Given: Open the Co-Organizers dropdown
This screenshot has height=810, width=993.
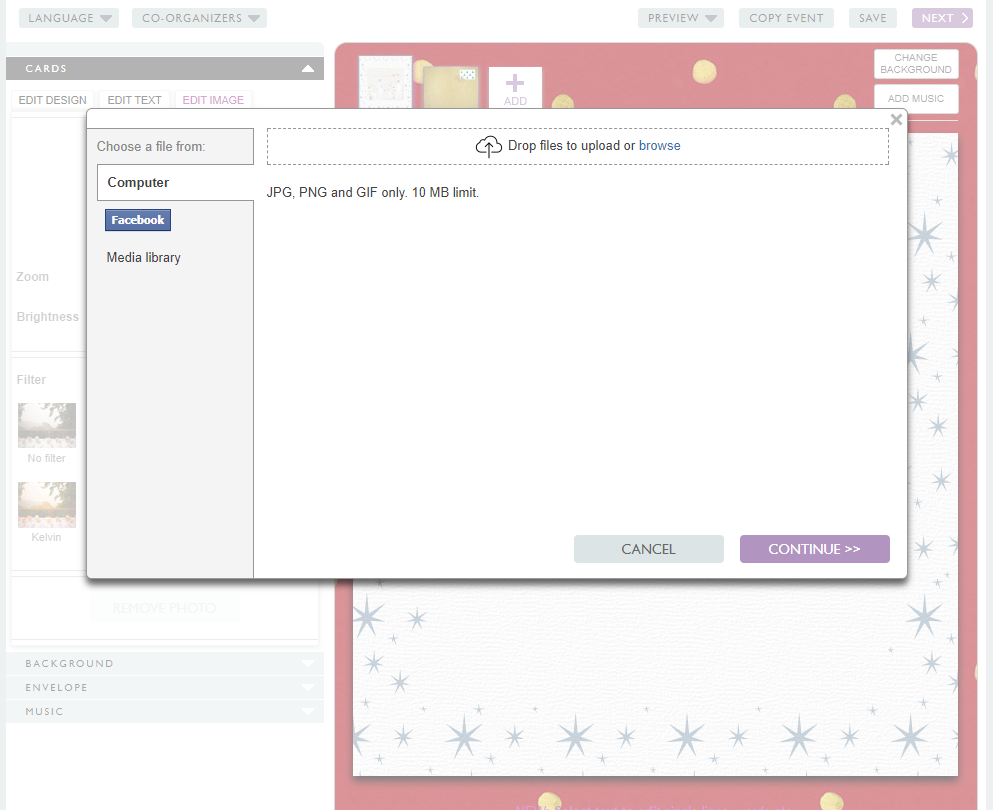Looking at the screenshot, I should (198, 18).
